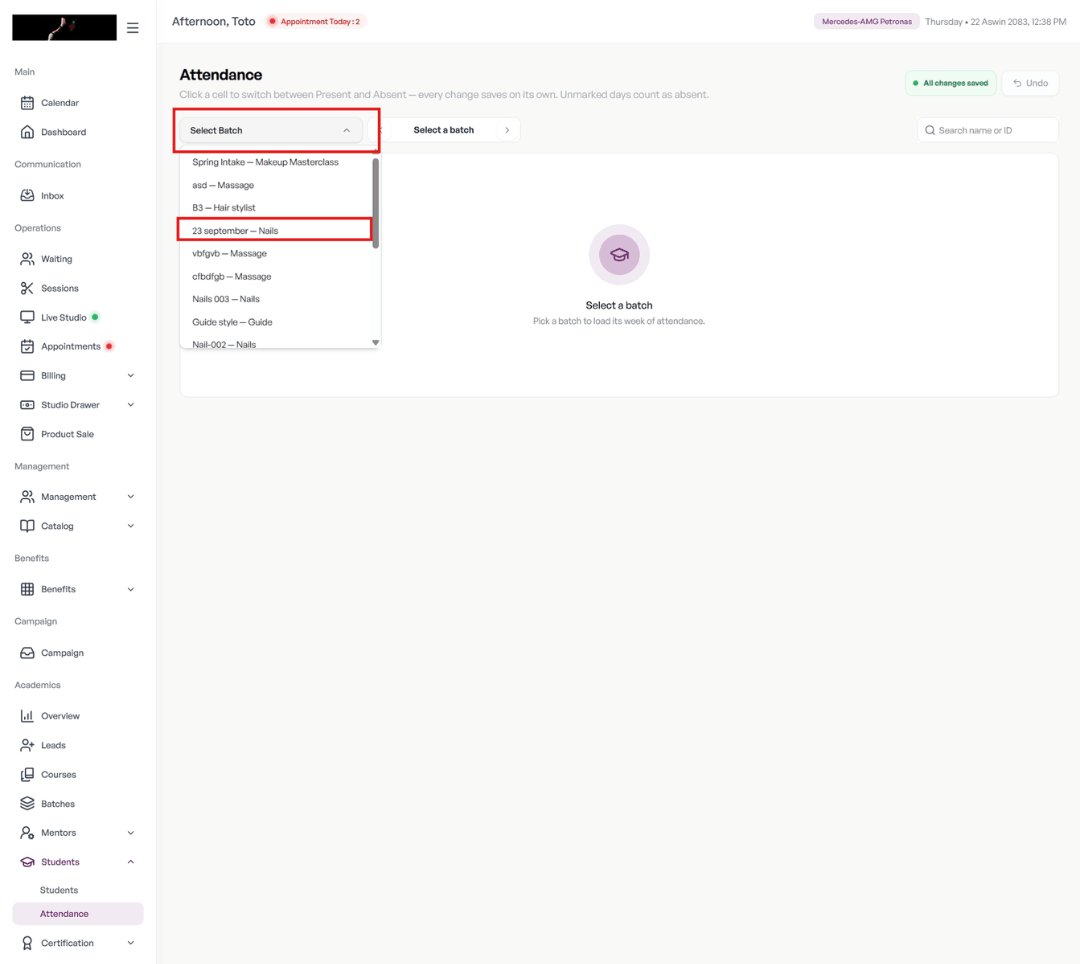This screenshot has height=964, width=1080.
Task: Click the batch list scrollbar down arrow
Action: click(x=375, y=342)
